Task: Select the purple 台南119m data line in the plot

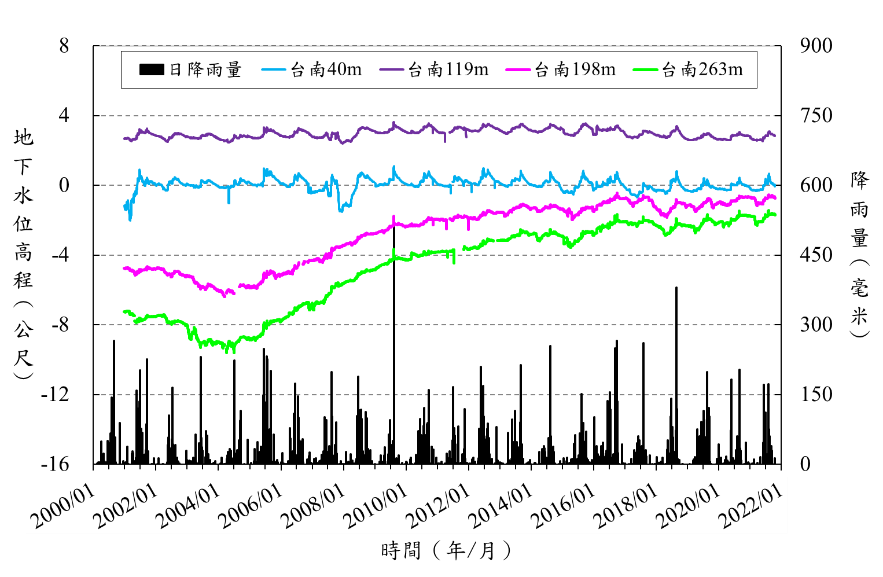Action: [x=500, y=128]
